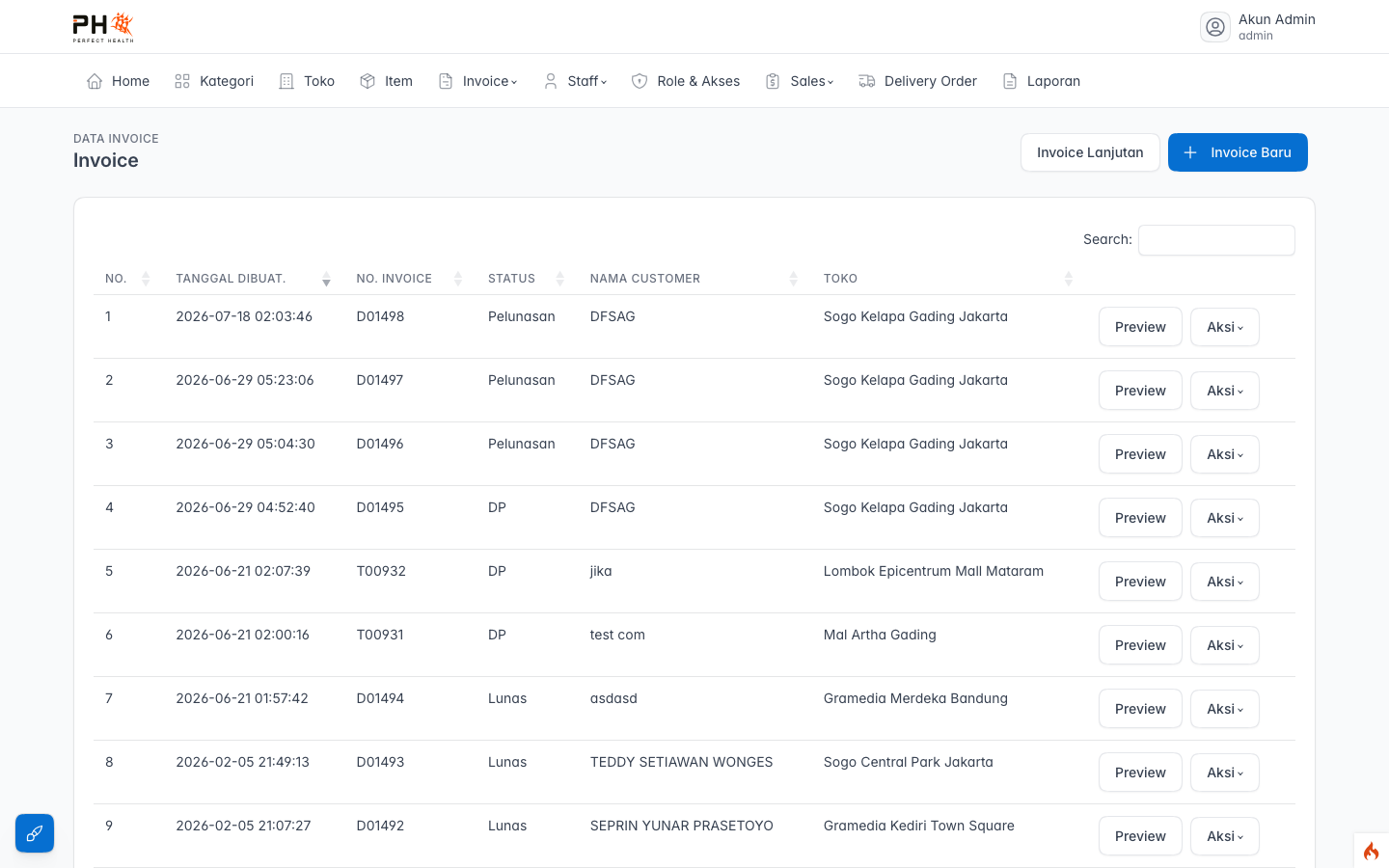Click the Role & Akses shield icon

point(640,81)
